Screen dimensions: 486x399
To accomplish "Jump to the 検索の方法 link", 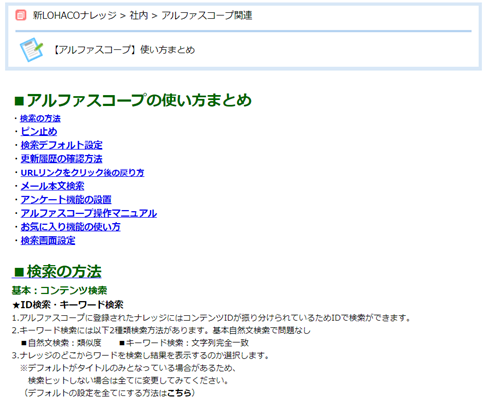I will point(40,118).
